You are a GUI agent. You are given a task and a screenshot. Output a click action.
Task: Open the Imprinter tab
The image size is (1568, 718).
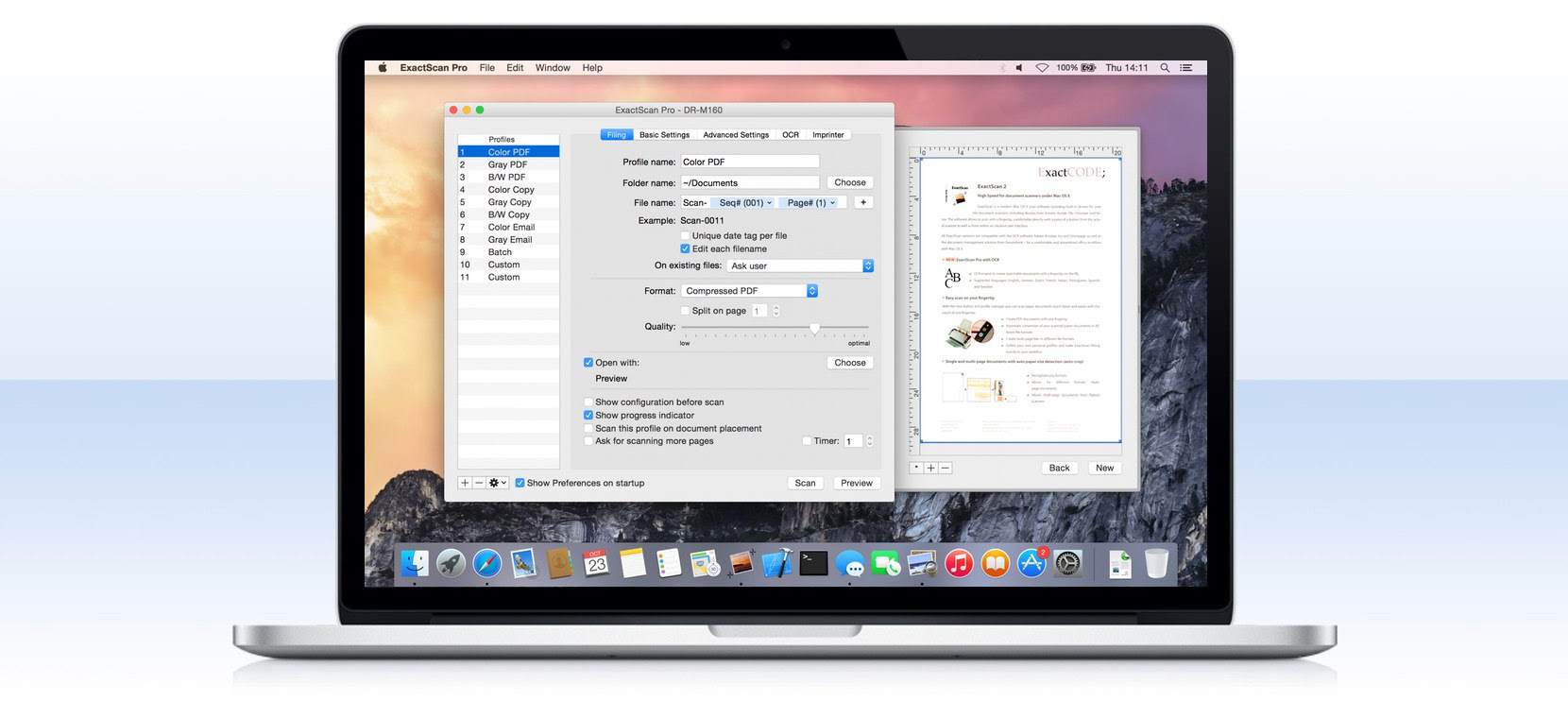[x=828, y=135]
